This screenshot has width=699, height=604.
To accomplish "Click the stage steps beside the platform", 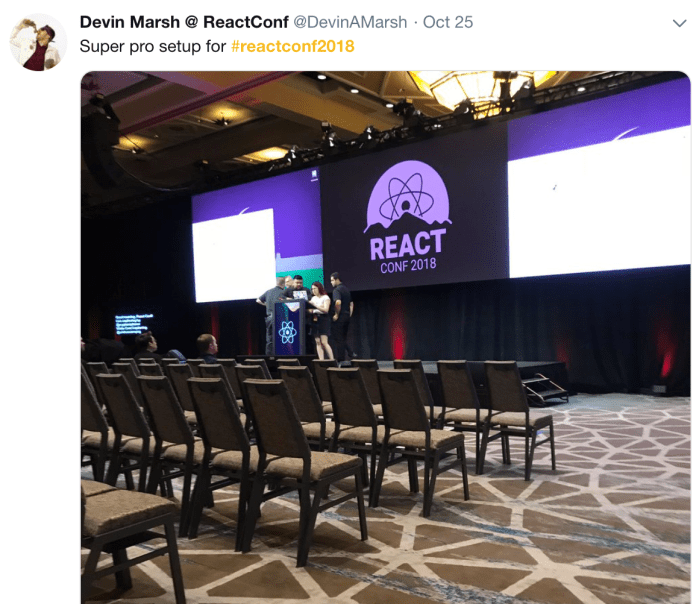I will tap(545, 390).
